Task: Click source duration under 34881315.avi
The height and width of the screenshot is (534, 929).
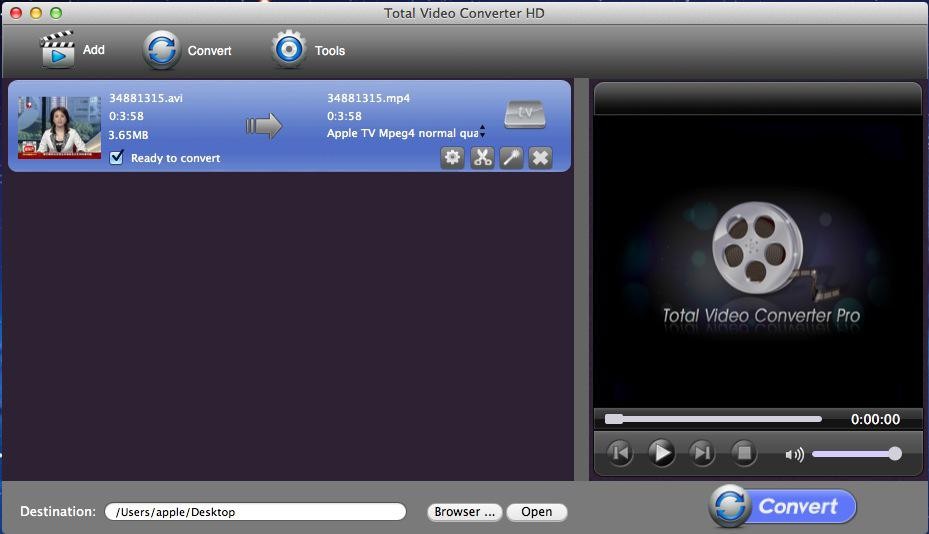Action: tap(126, 116)
